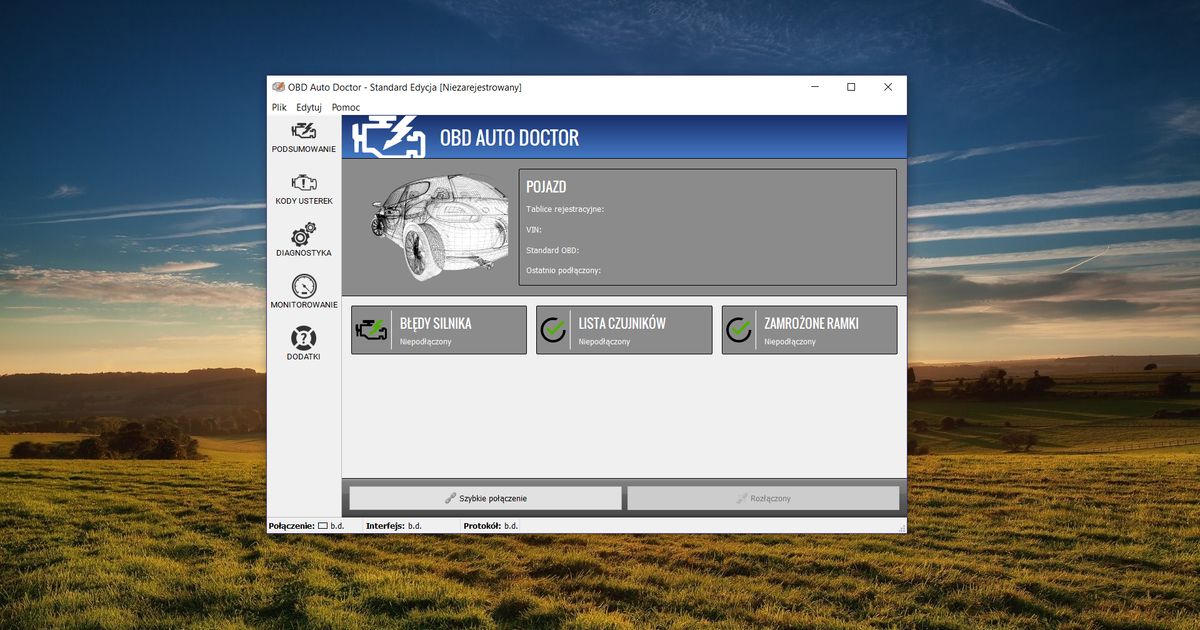Maximize the OBD Auto Doctor window
1200x630 pixels.
(x=851, y=87)
